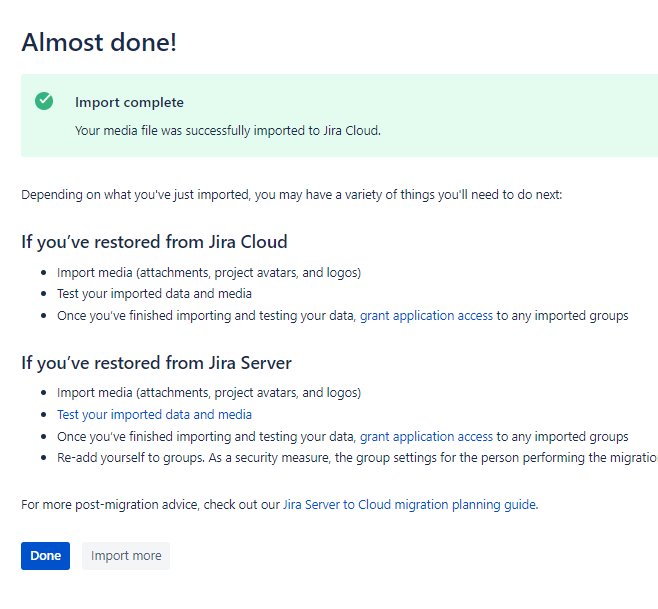Click Once you've finished importing text under Jira Server
This screenshot has width=658, height=609.
[206, 436]
